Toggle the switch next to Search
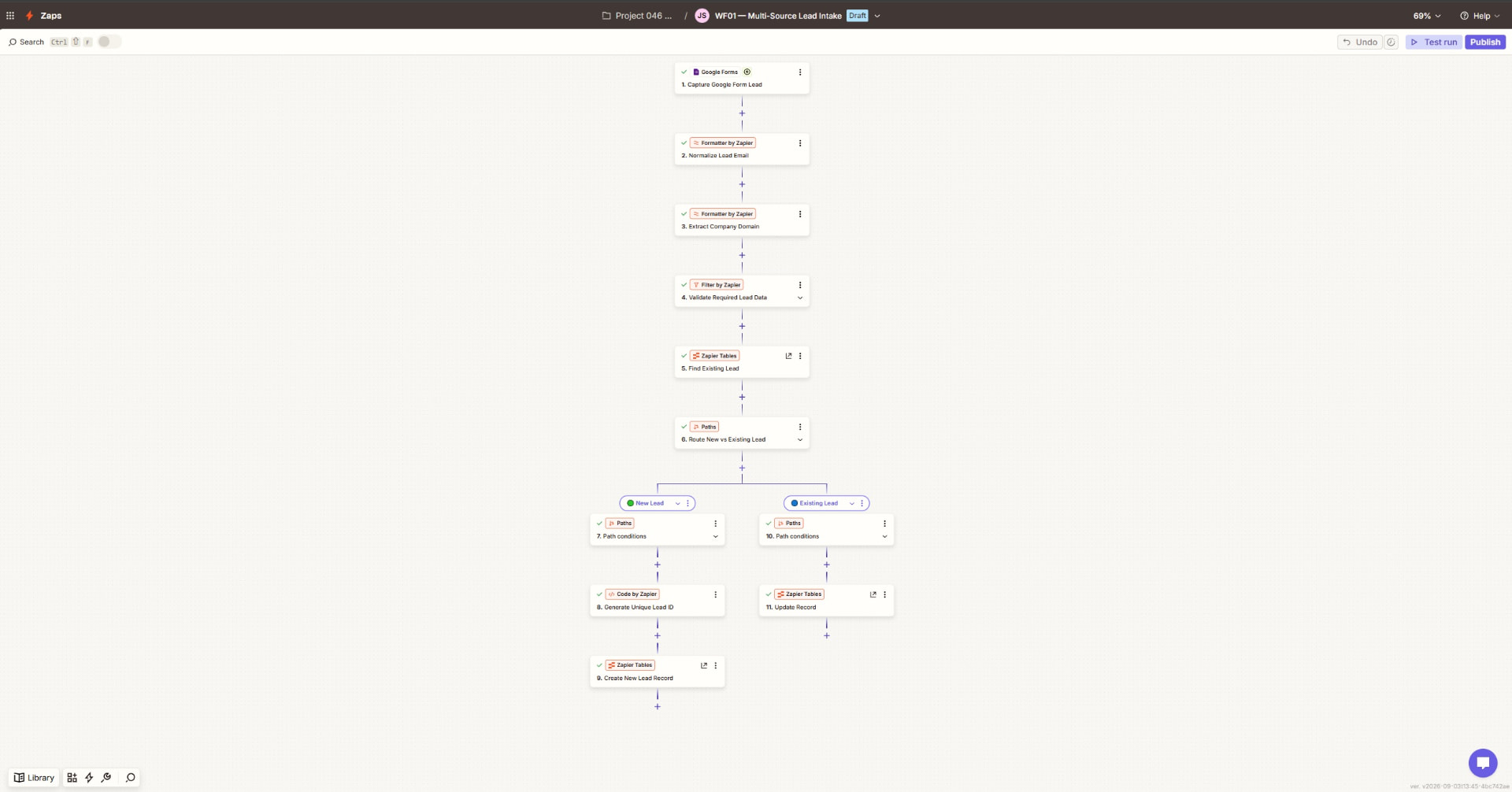This screenshot has width=1512, height=792. click(109, 42)
